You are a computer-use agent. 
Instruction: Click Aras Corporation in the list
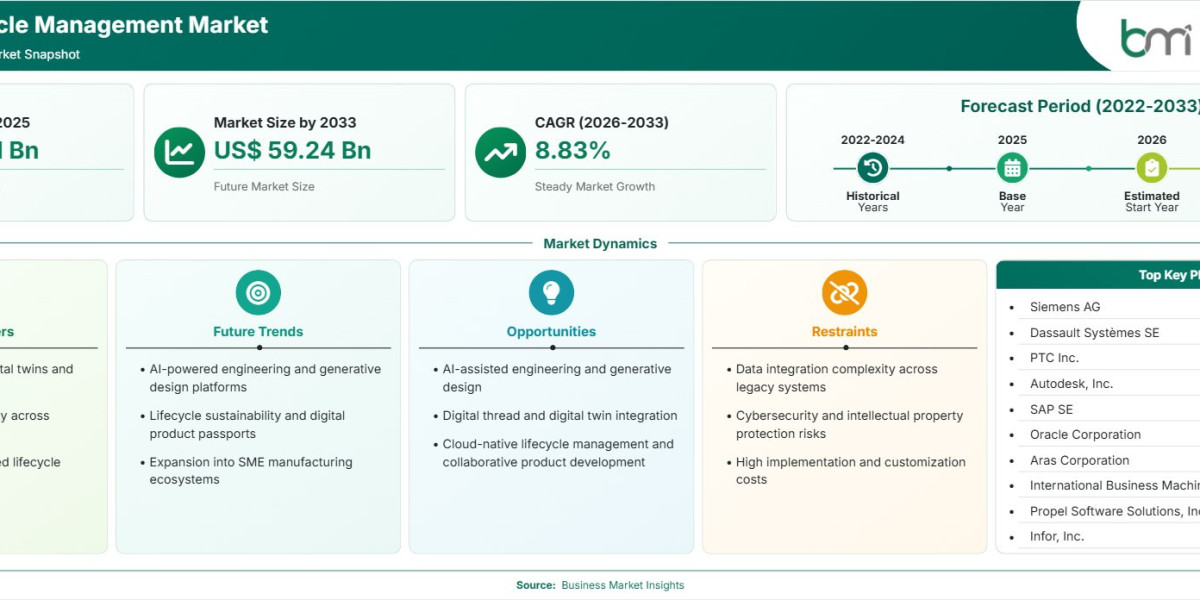(1080, 461)
